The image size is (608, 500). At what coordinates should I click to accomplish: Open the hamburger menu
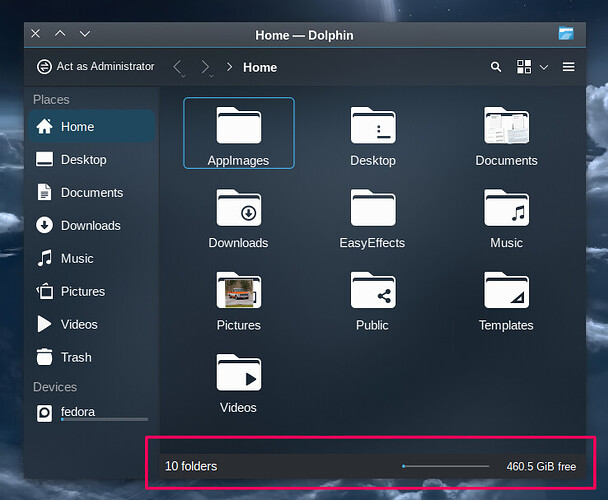tap(568, 67)
